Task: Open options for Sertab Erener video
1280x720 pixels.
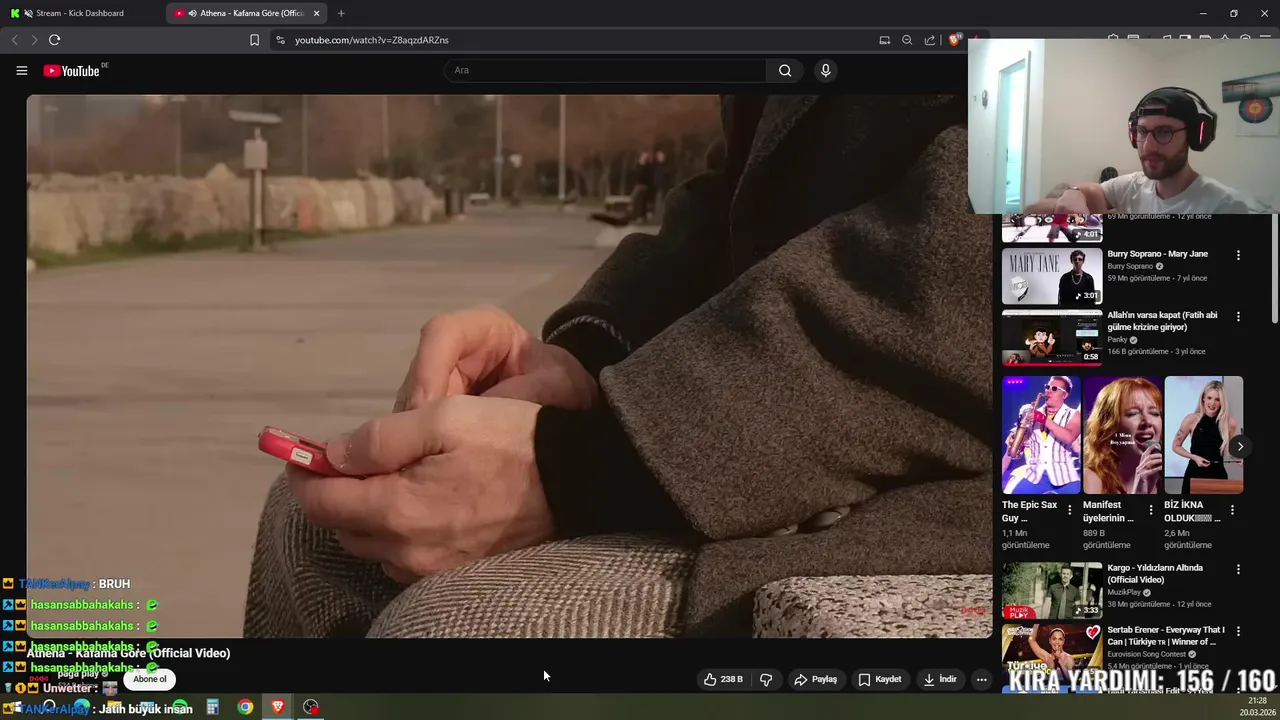Action: click(x=1238, y=631)
